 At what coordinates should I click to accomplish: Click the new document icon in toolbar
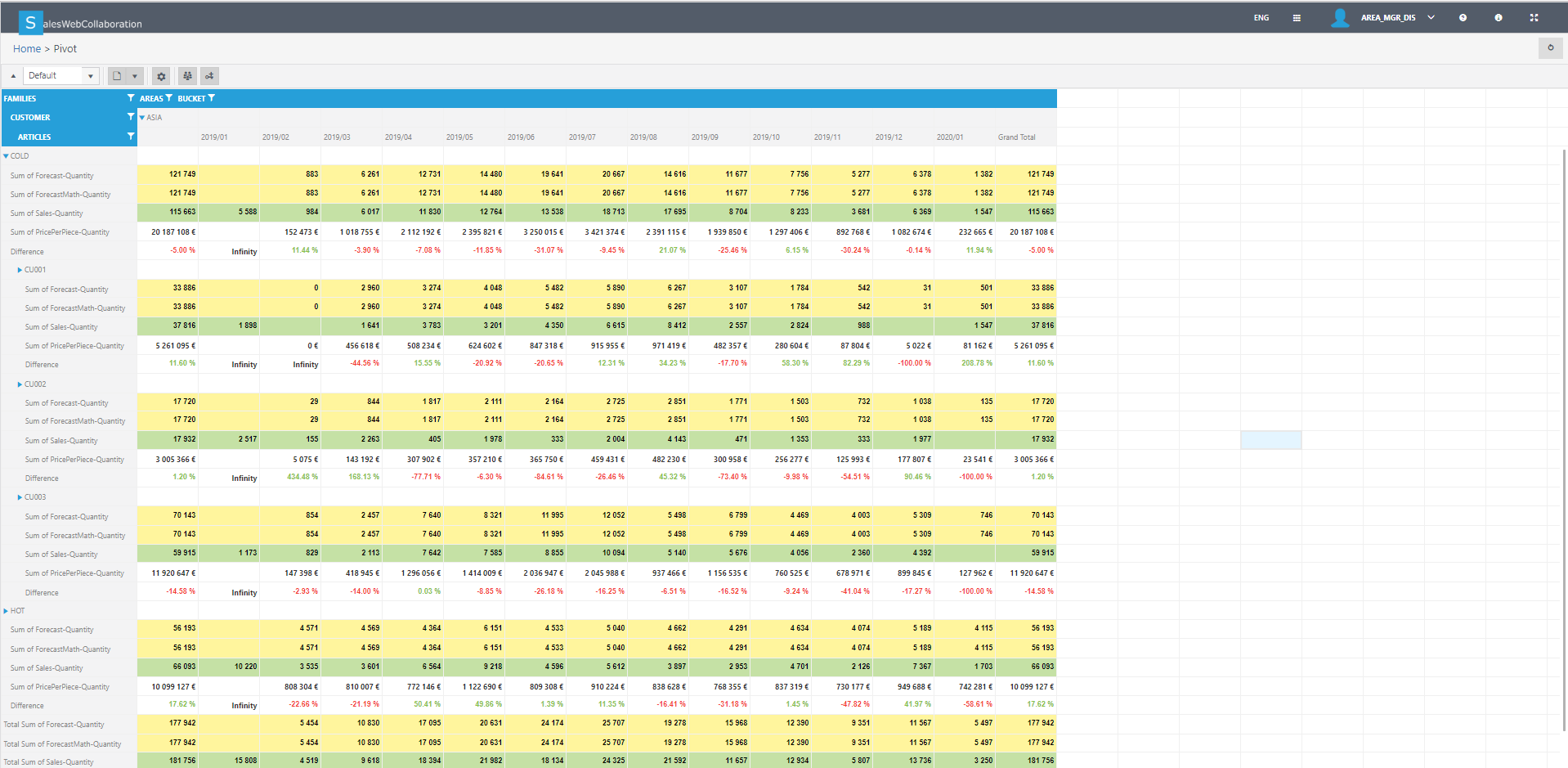(117, 75)
